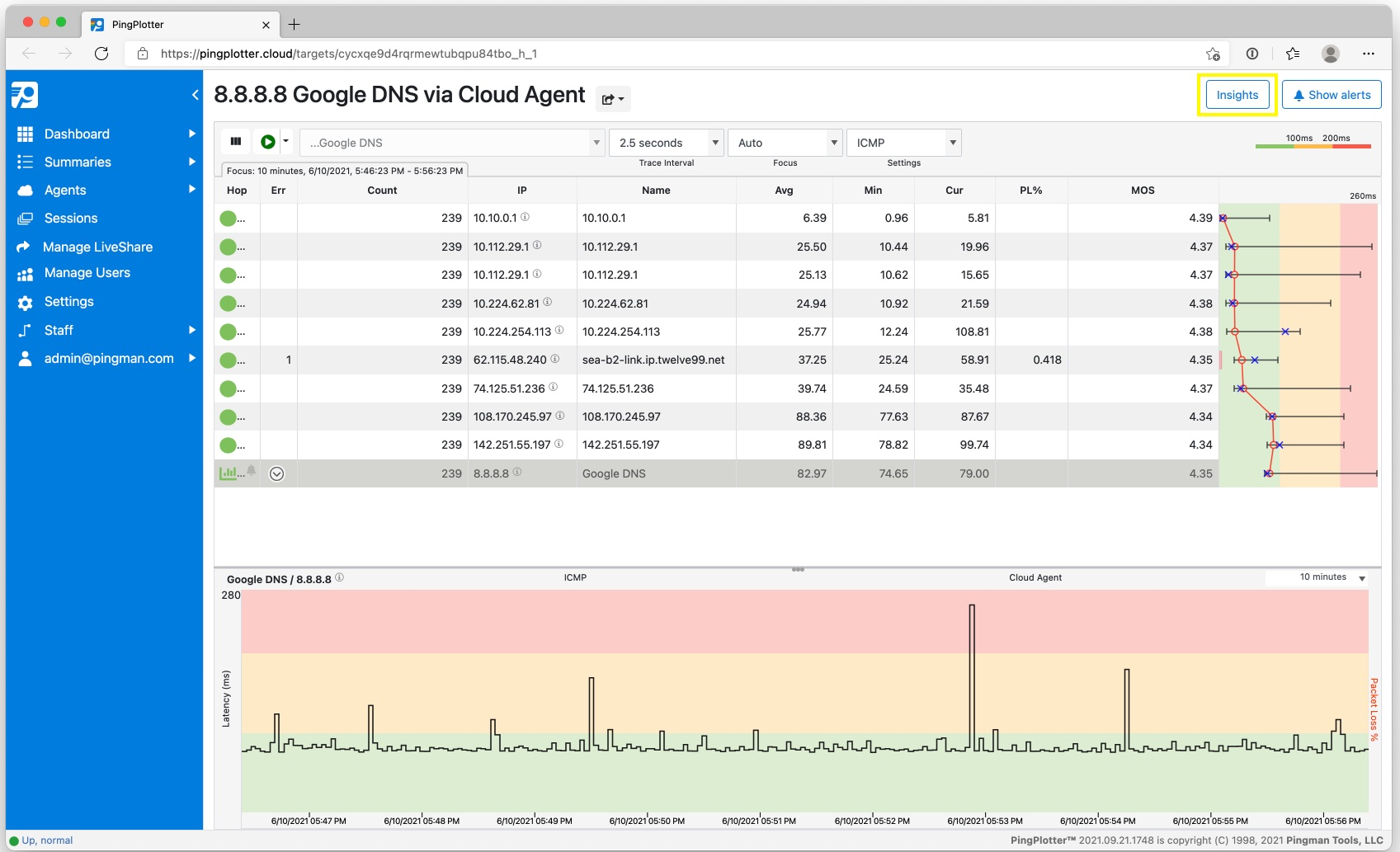1400x852 pixels.
Task: Expand the Summaries submenu arrow
Action: pyautogui.click(x=191, y=162)
